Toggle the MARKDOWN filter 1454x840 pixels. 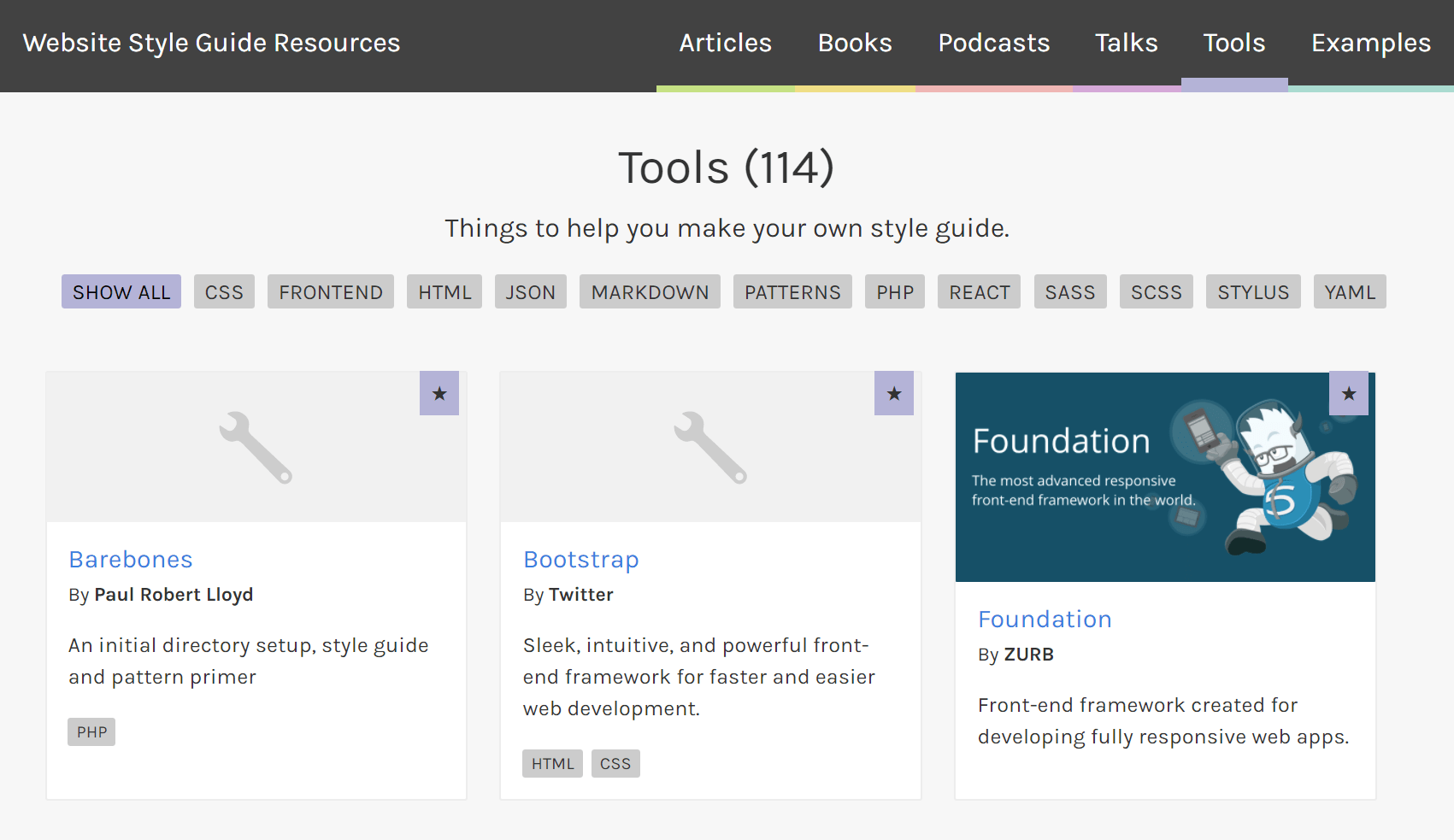(x=650, y=291)
